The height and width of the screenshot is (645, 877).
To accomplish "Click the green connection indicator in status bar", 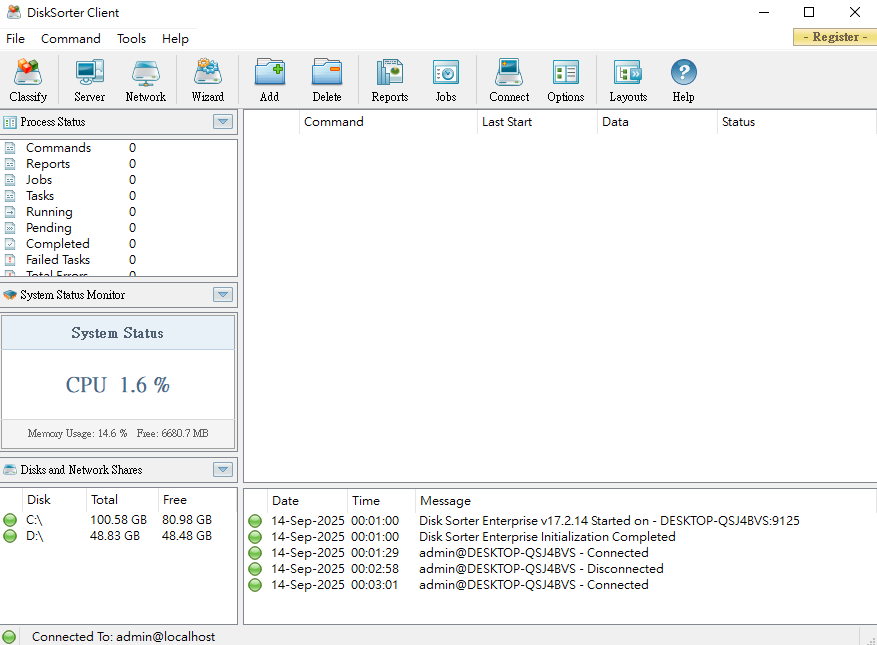I will click(x=10, y=637).
